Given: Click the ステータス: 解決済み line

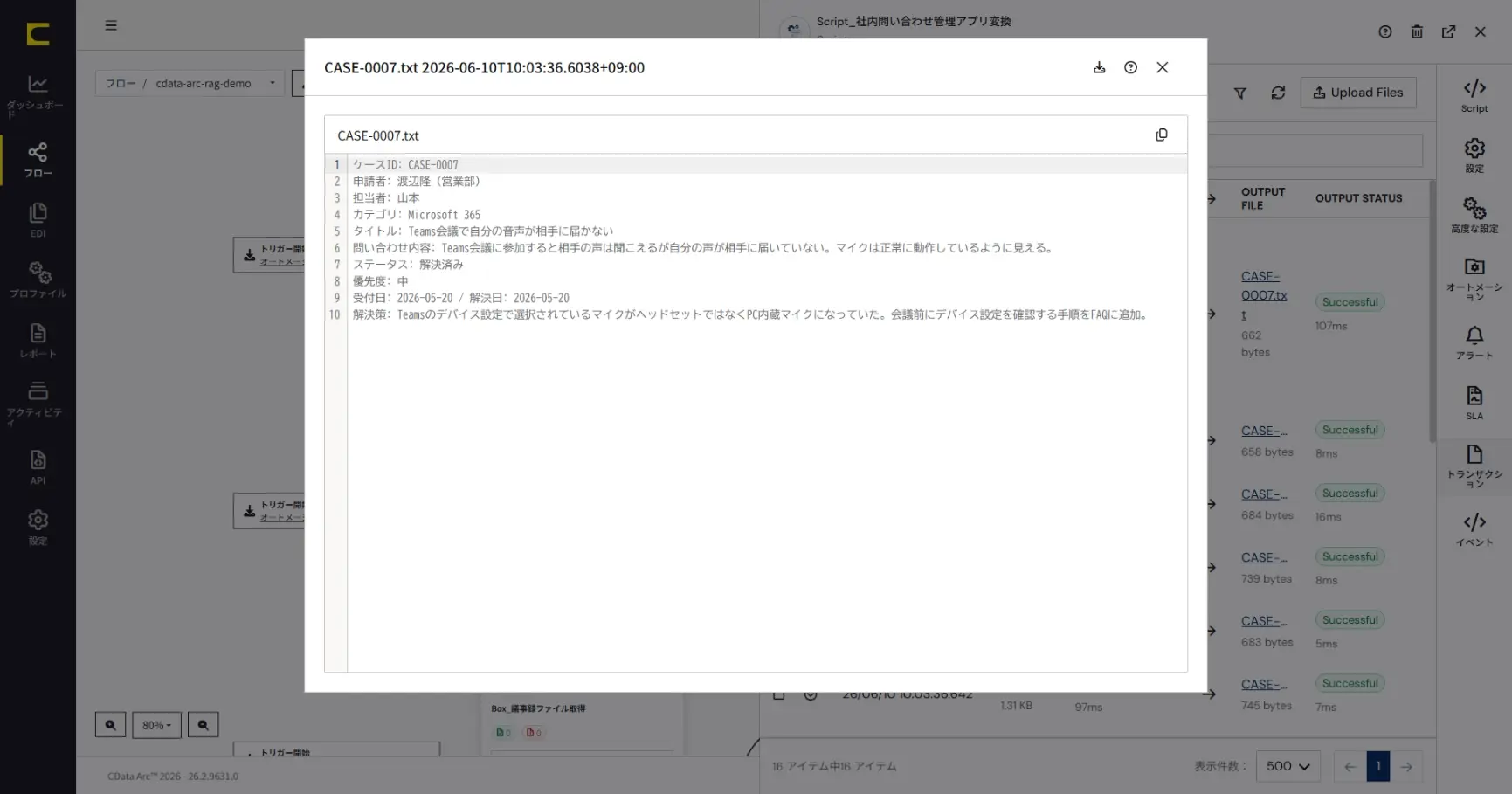Looking at the screenshot, I should point(408,264).
